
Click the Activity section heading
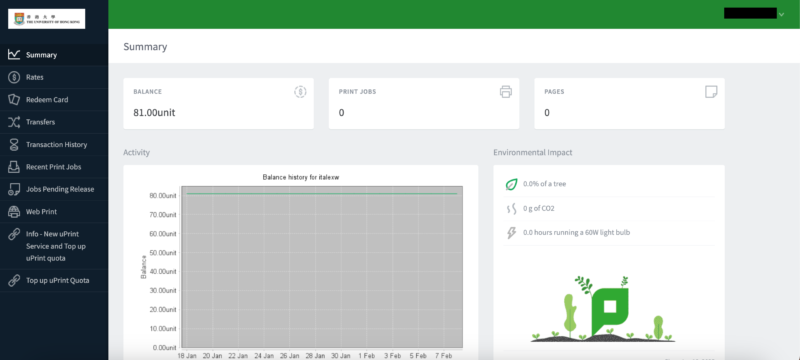click(136, 152)
